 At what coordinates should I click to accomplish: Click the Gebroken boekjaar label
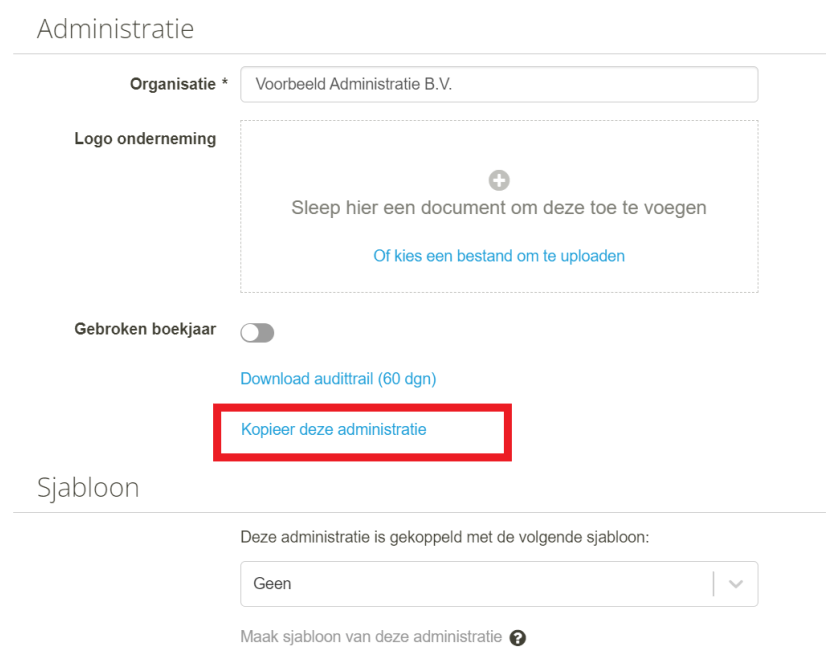point(145,329)
